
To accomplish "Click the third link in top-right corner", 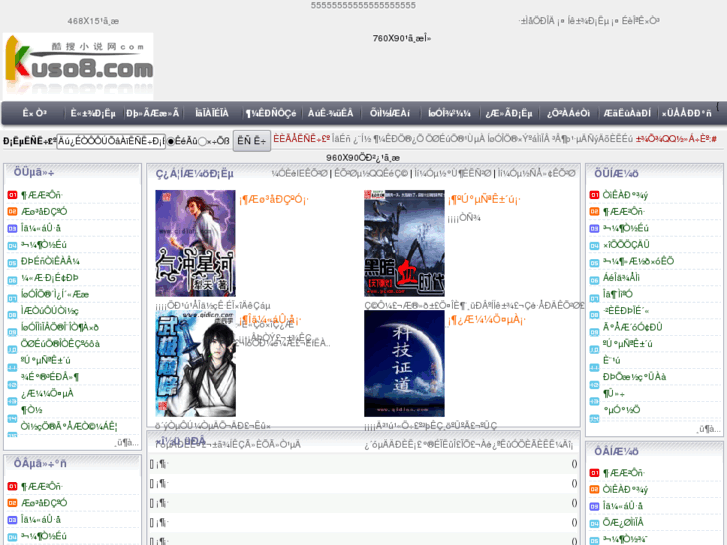I will tap(641, 21).
